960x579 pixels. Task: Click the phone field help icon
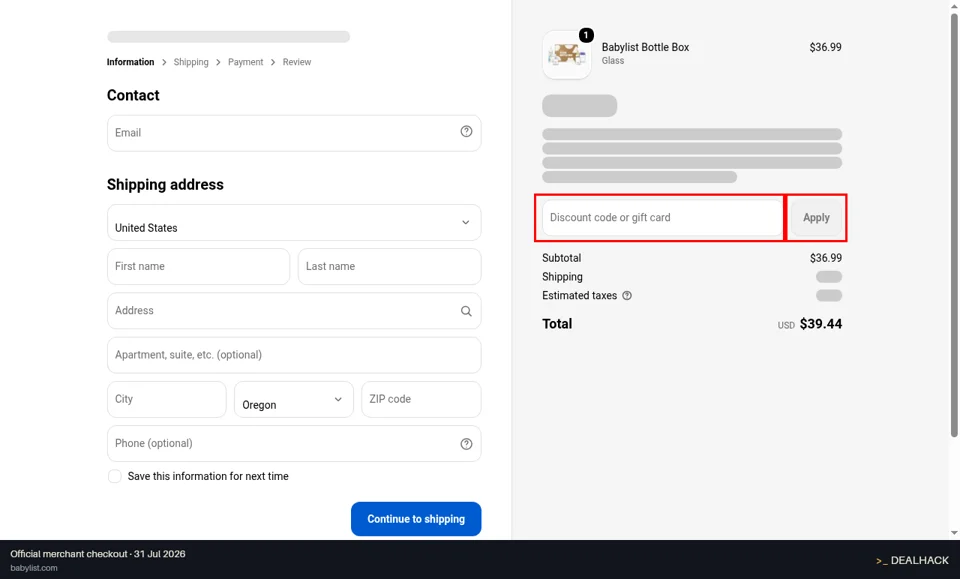(x=466, y=444)
